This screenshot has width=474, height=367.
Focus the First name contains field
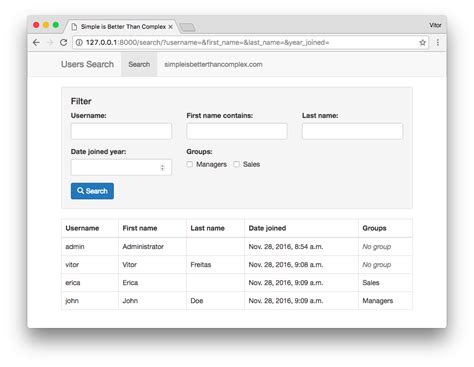(237, 131)
